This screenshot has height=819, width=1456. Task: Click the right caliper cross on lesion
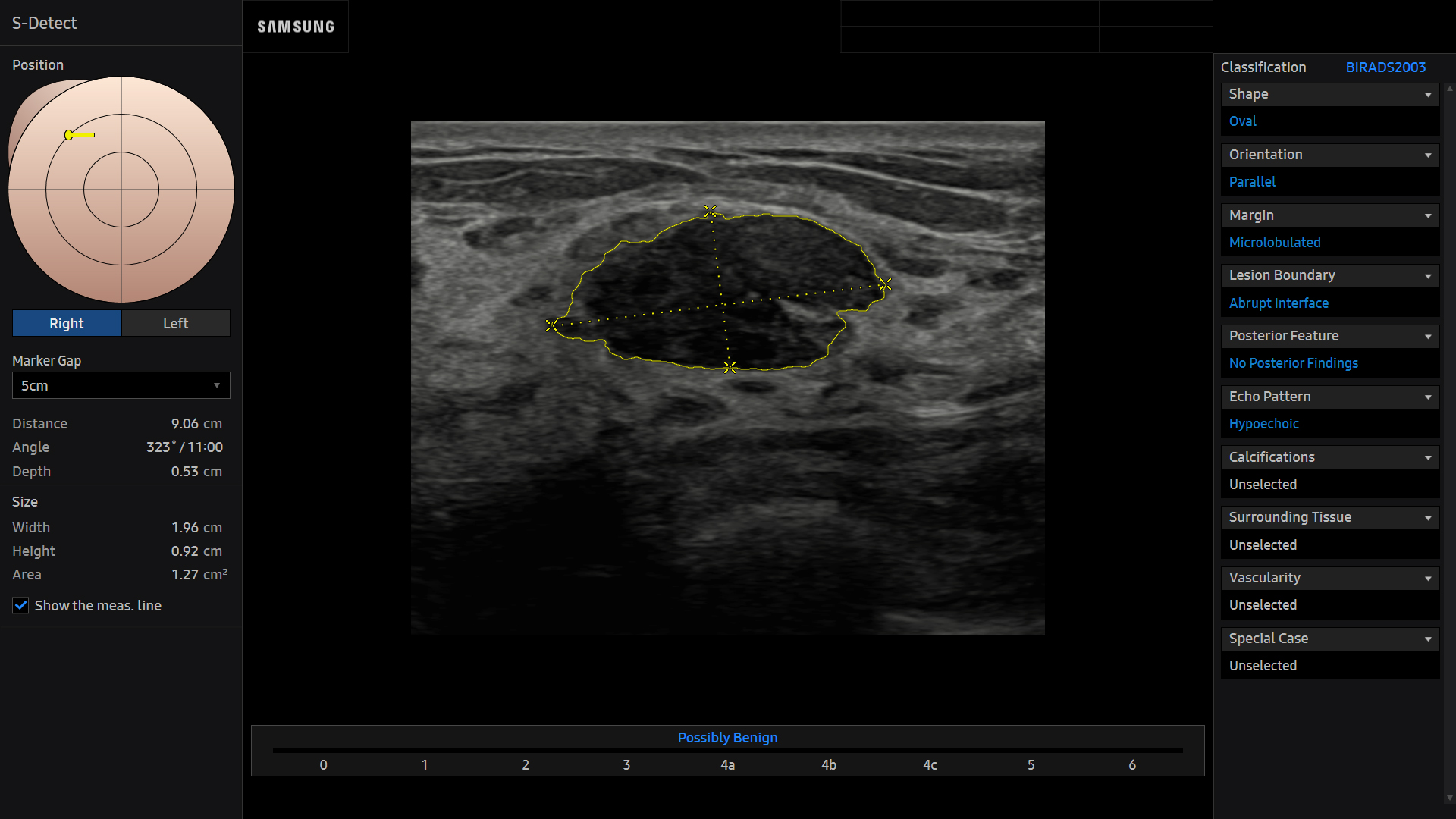click(x=885, y=284)
